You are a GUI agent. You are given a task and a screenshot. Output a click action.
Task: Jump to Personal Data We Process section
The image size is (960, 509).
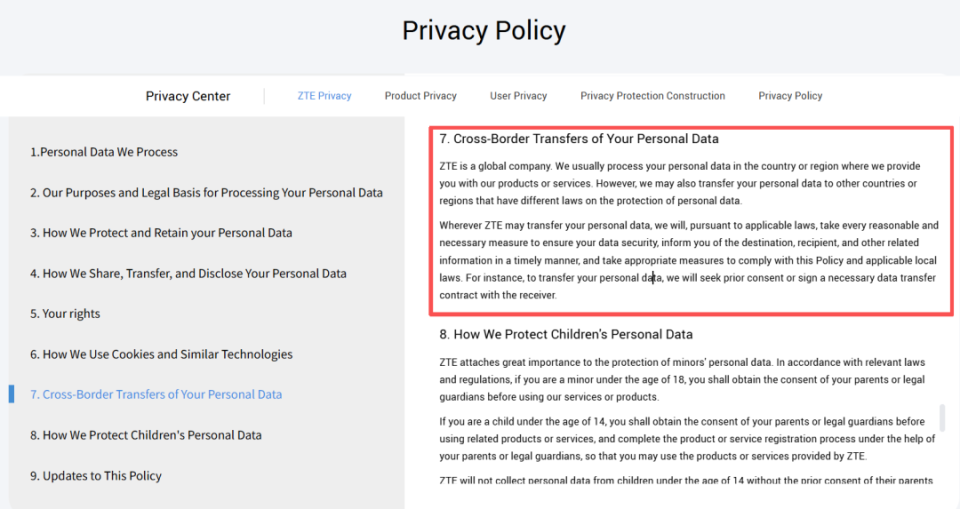click(103, 152)
